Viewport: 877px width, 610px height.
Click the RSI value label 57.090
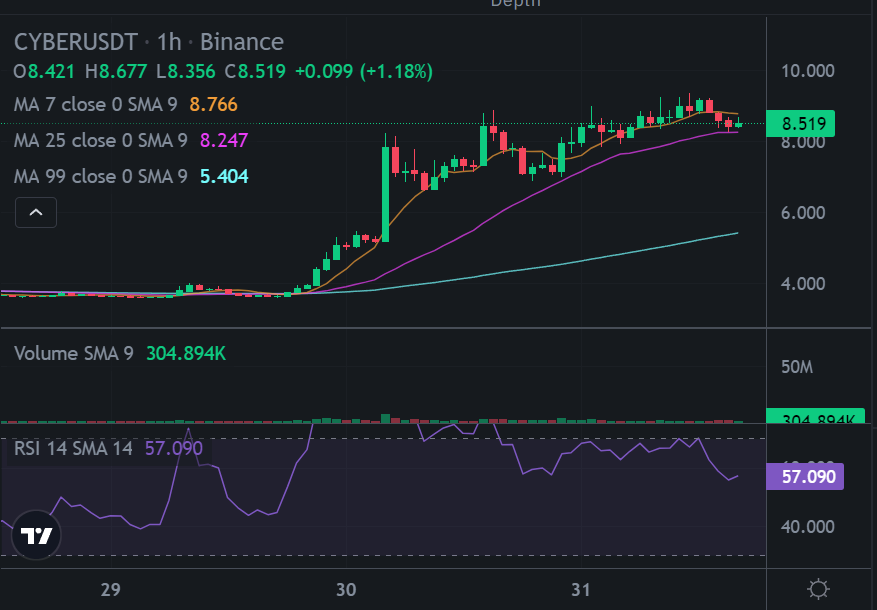pyautogui.click(x=805, y=477)
